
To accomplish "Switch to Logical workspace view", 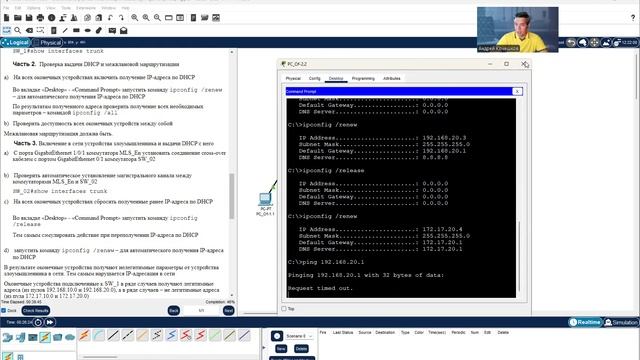I will [x=16, y=42].
